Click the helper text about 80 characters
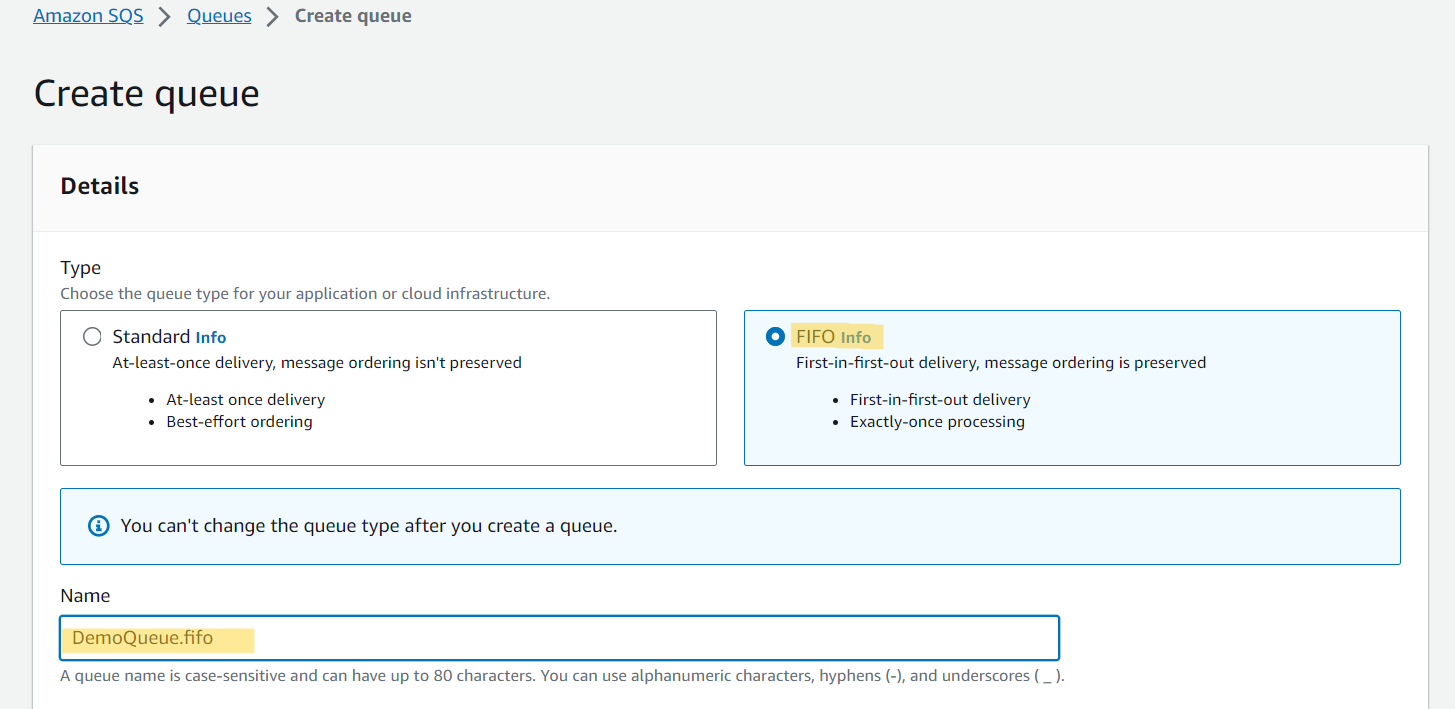 tap(562, 676)
